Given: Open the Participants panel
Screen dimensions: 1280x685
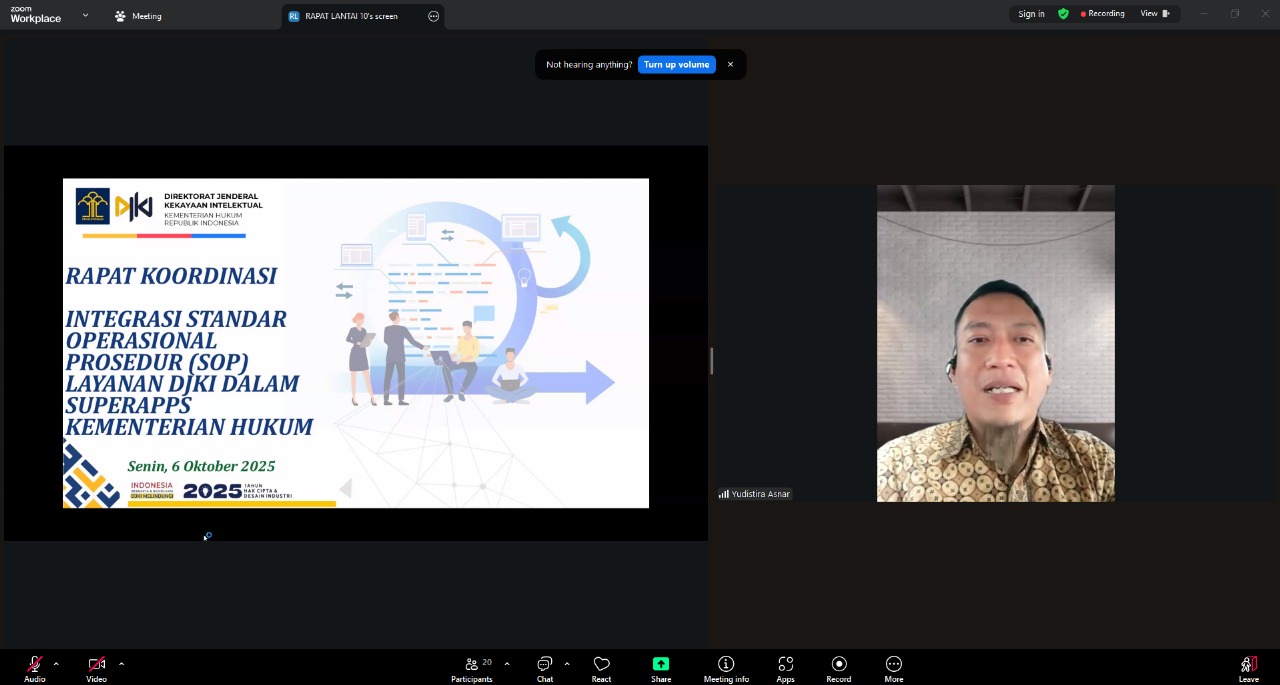Looking at the screenshot, I should 472,668.
